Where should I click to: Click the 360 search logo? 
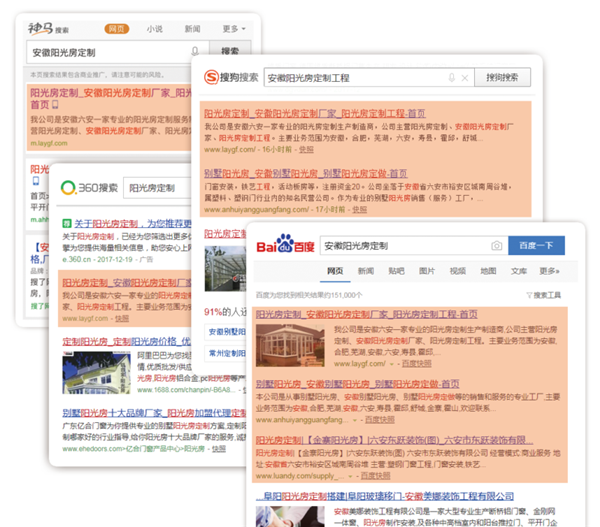click(x=88, y=186)
